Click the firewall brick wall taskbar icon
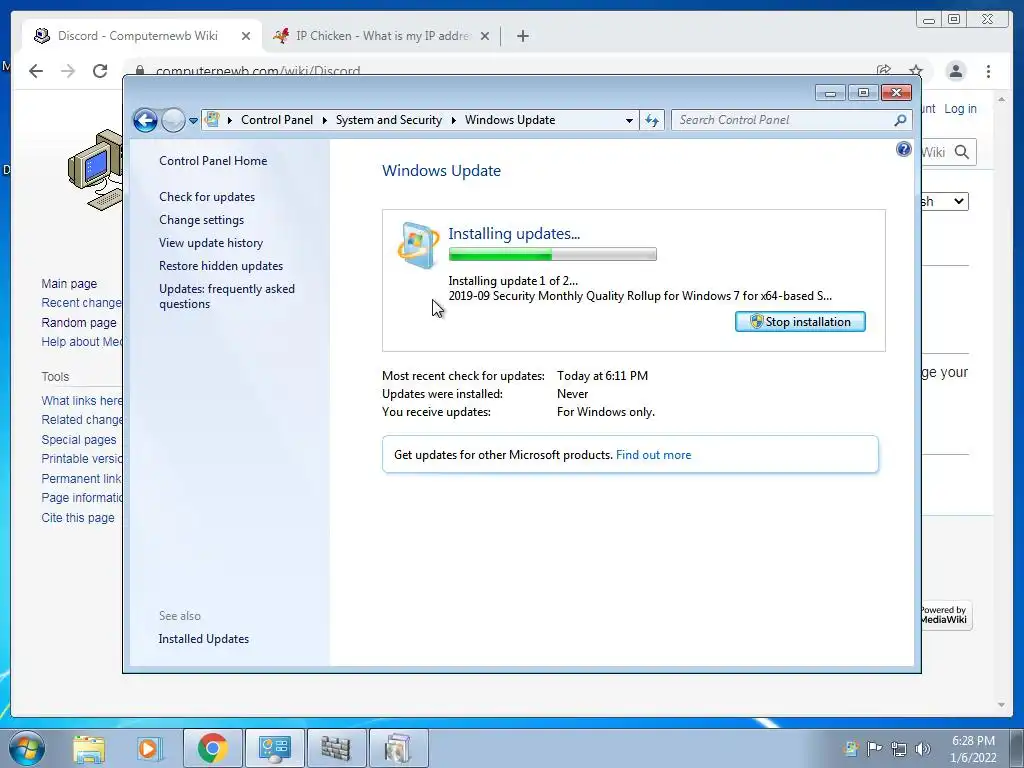The image size is (1024, 768). pos(336,748)
